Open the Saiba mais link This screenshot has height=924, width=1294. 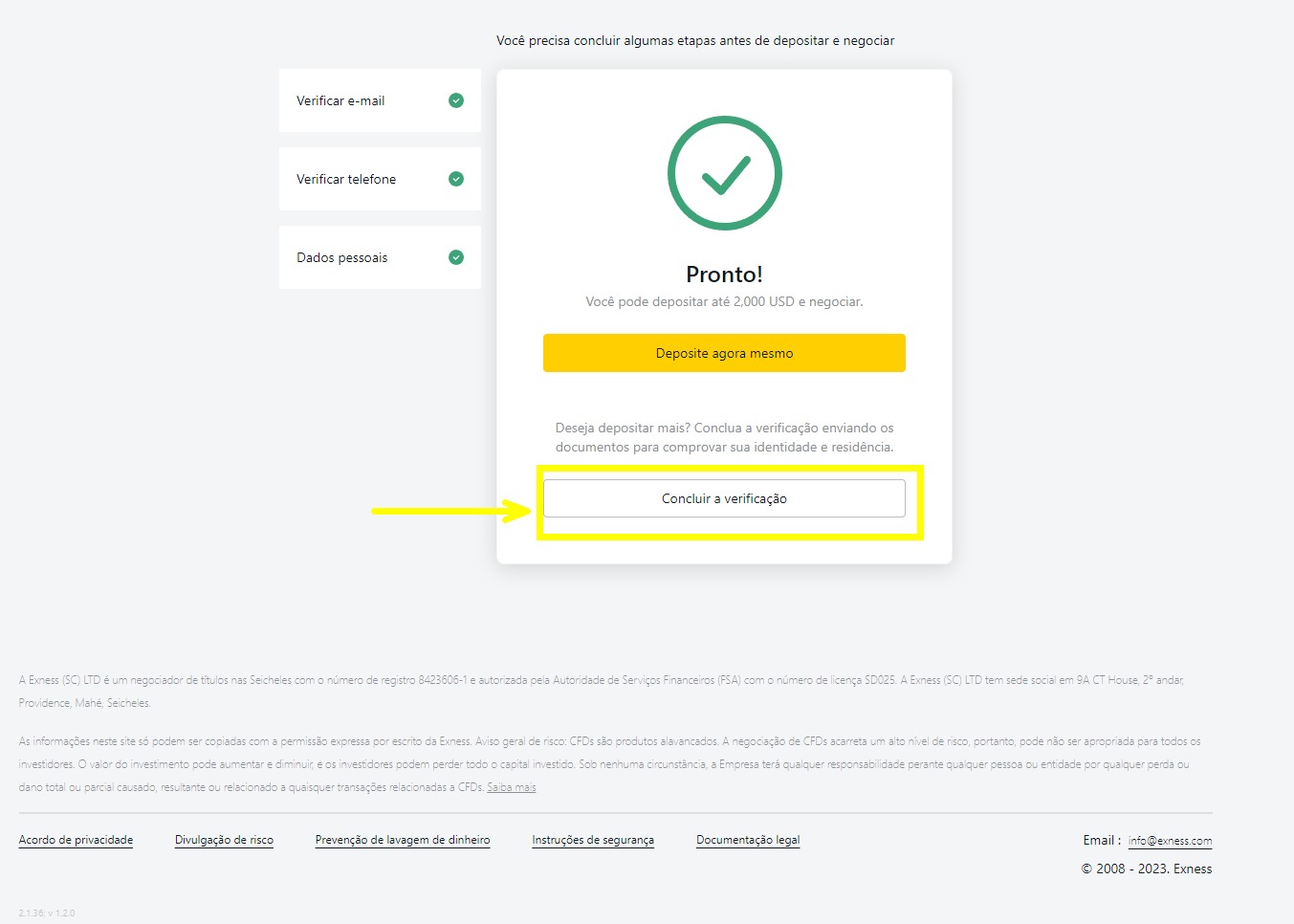point(512,787)
